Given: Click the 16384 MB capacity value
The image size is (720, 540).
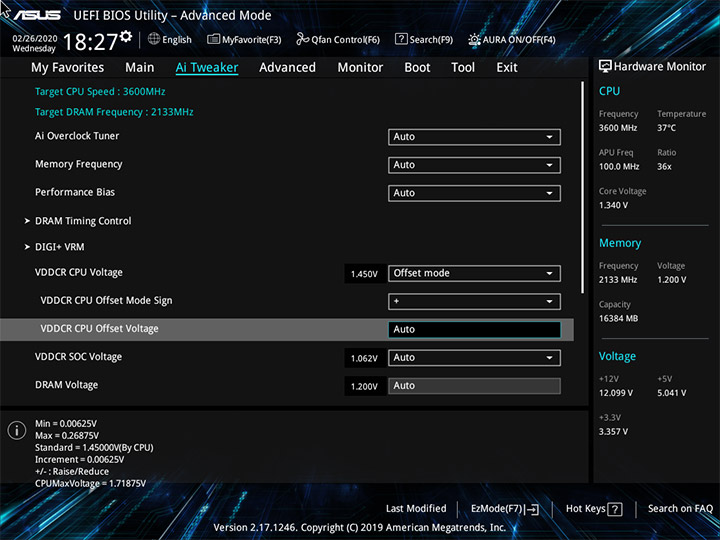Looking at the screenshot, I should click(x=619, y=318).
